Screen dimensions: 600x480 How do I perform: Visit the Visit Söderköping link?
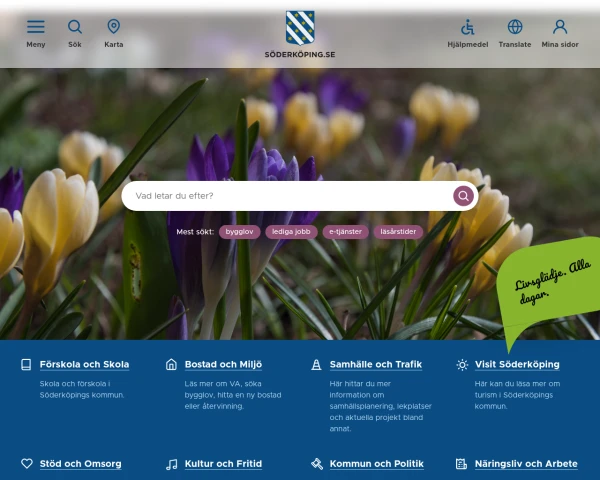point(517,364)
